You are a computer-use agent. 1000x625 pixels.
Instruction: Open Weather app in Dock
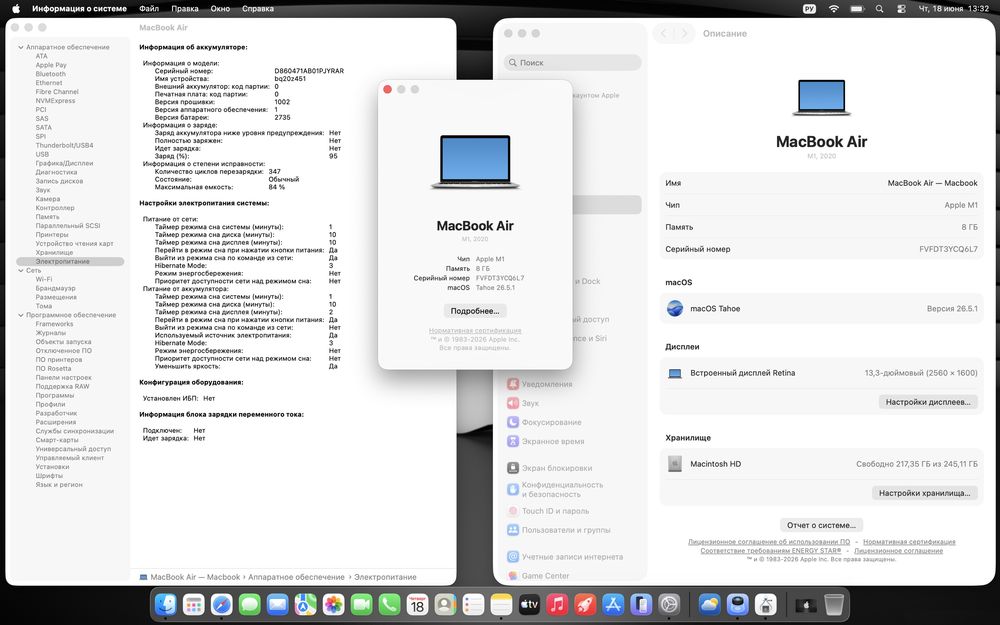point(709,604)
